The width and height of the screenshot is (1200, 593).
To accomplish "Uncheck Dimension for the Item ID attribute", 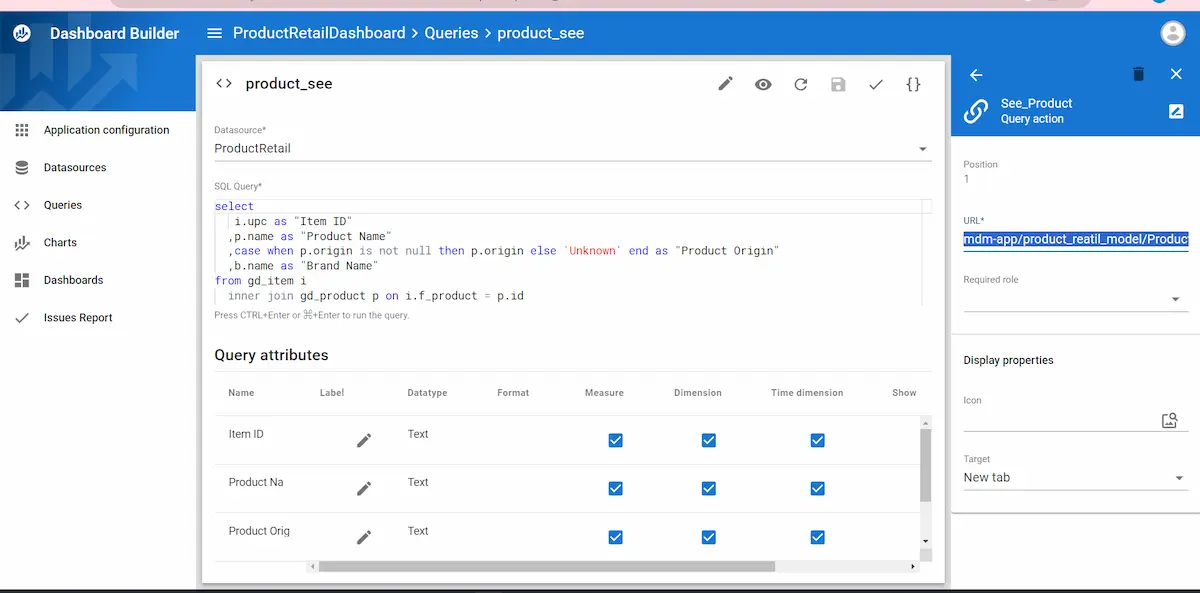I will [708, 440].
